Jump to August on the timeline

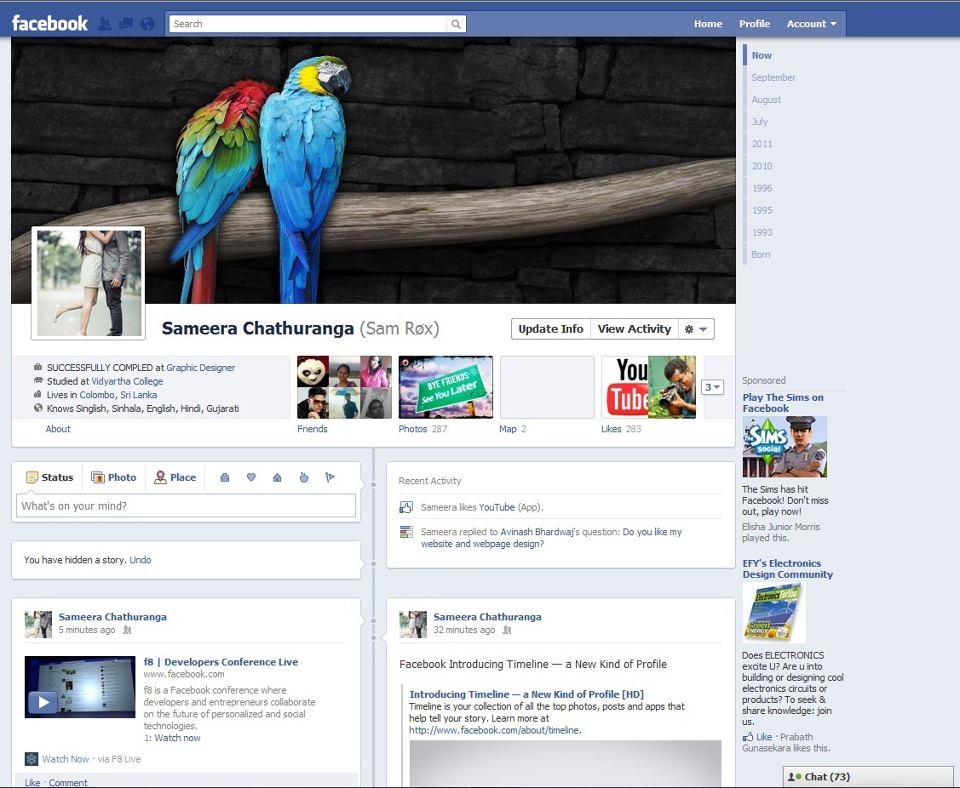pyautogui.click(x=766, y=100)
